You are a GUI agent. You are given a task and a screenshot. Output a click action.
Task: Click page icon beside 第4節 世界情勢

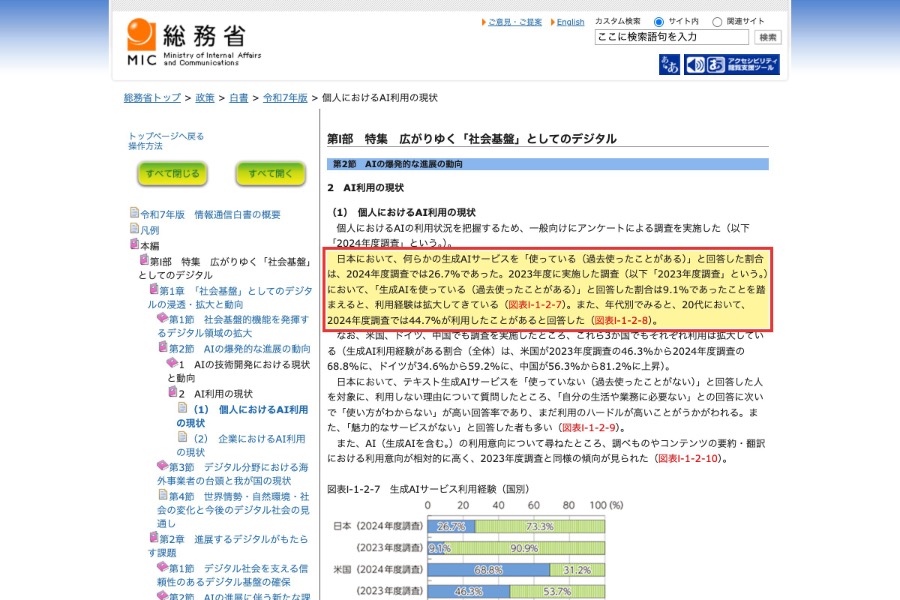click(x=163, y=494)
